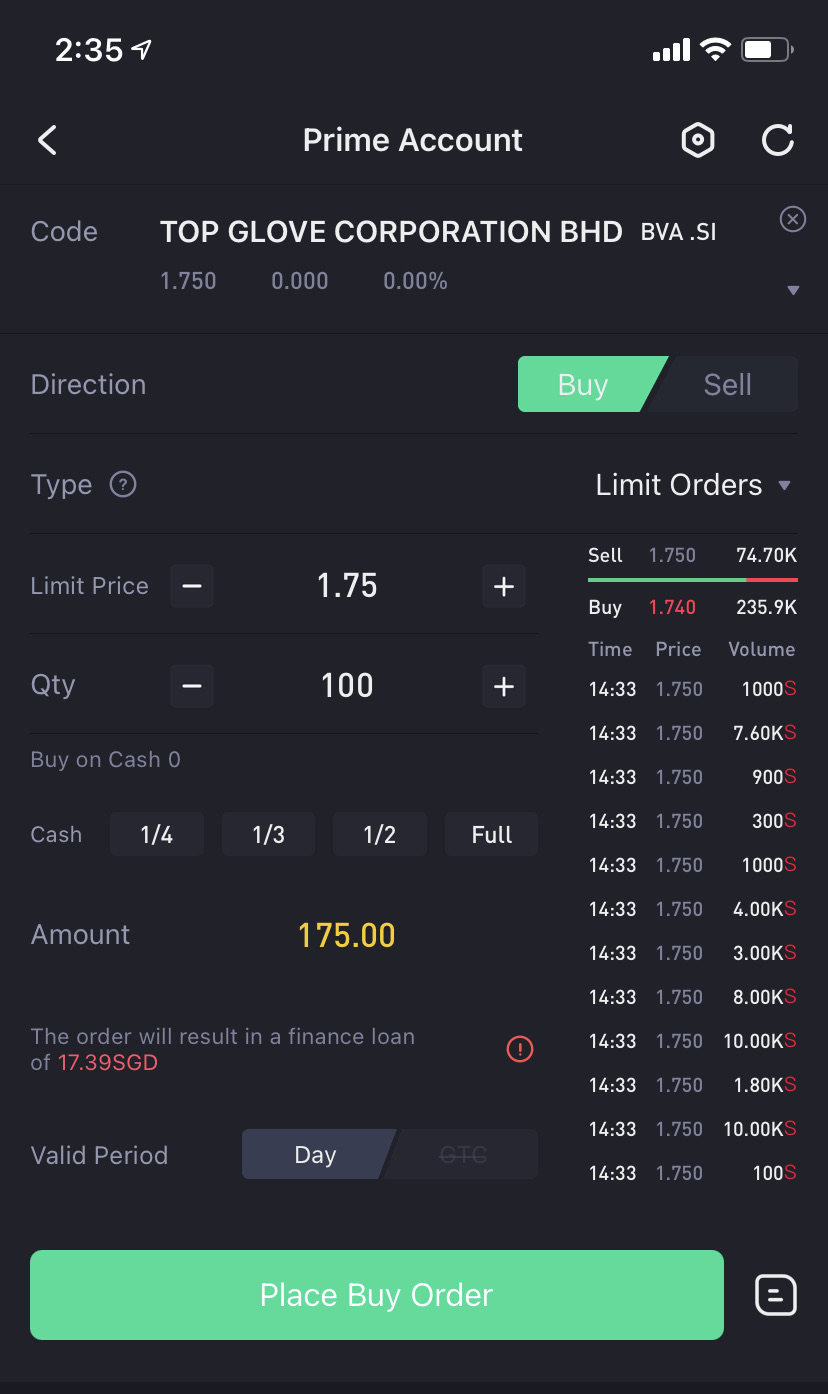Tap Place Buy Order button

pyautogui.click(x=377, y=1295)
